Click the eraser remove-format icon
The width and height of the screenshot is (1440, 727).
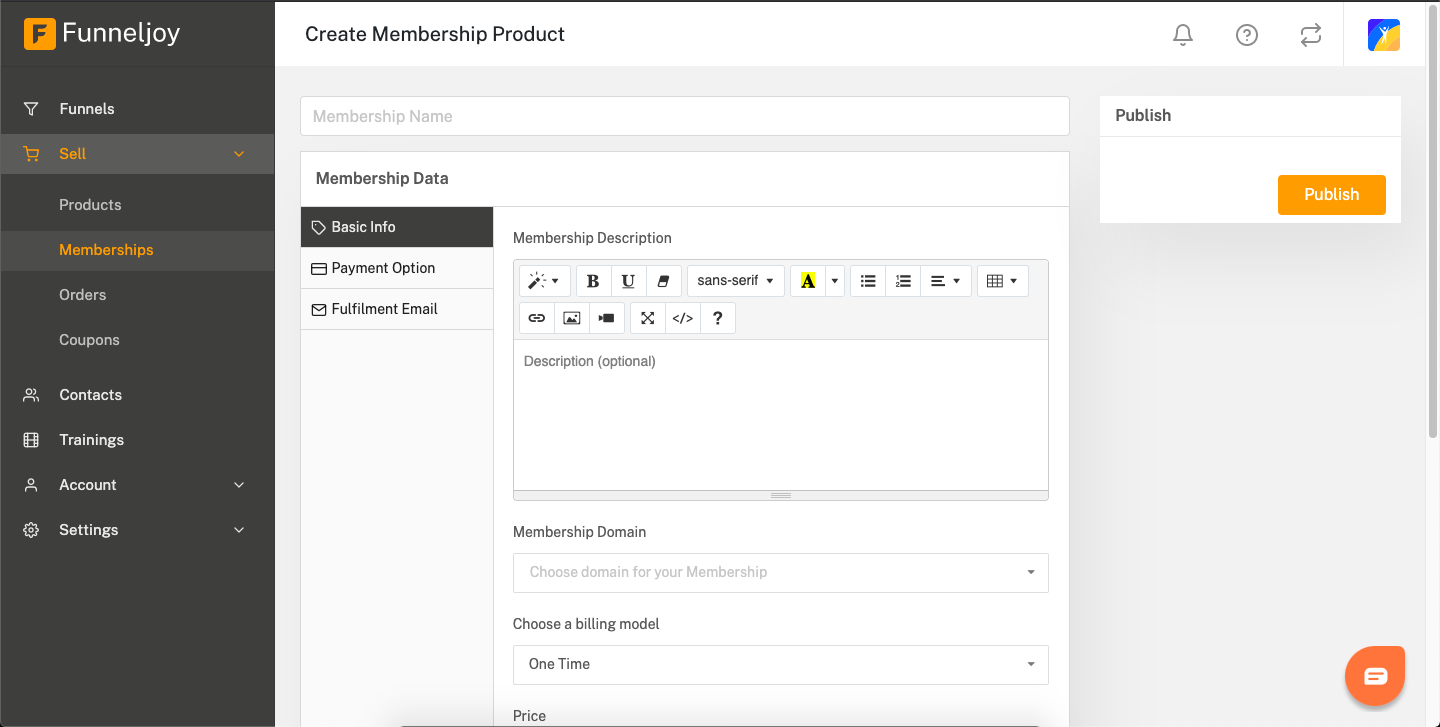(663, 281)
